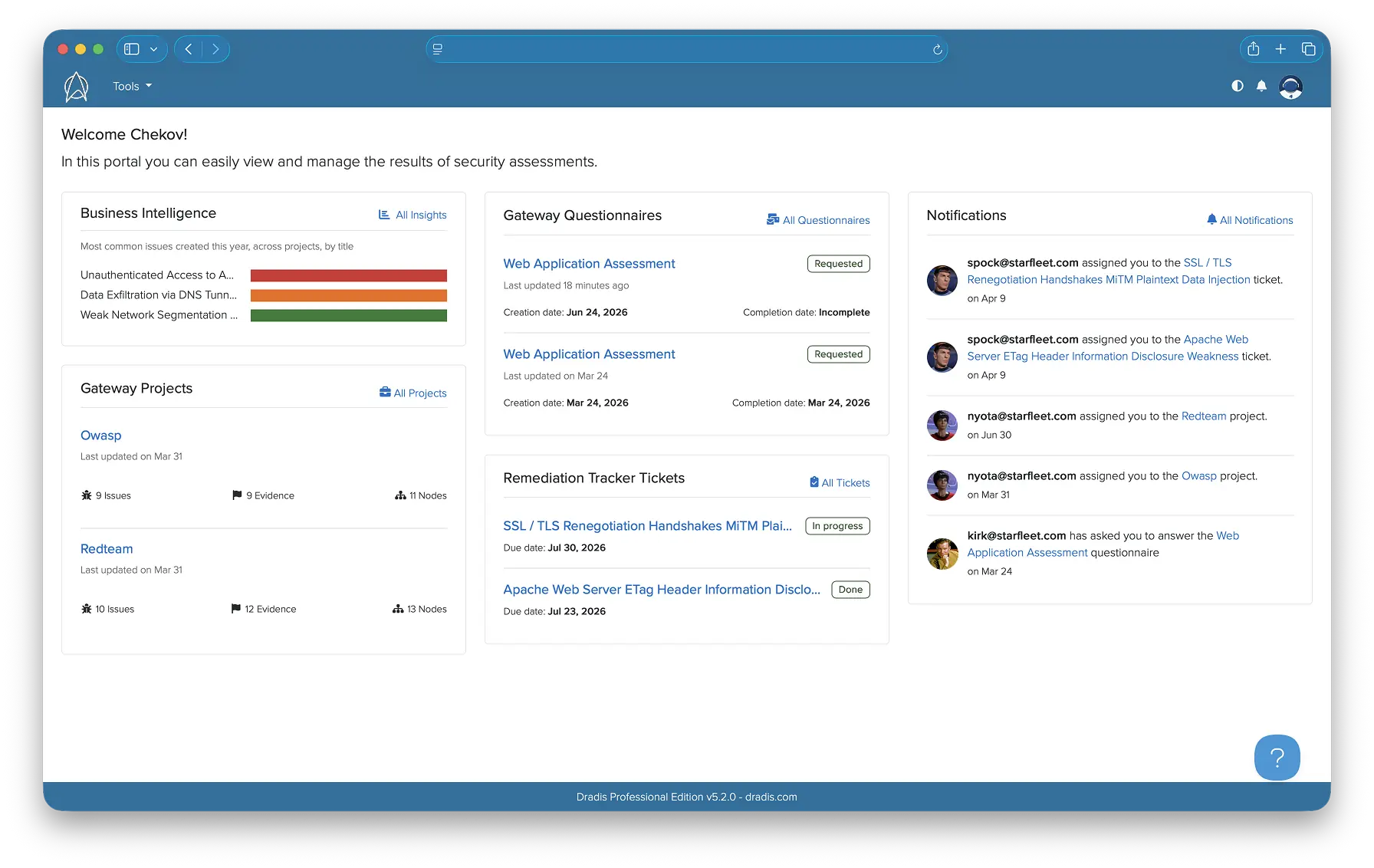
Task: Click the bug icon beside 9 Issues
Action: pyautogui.click(x=87, y=495)
